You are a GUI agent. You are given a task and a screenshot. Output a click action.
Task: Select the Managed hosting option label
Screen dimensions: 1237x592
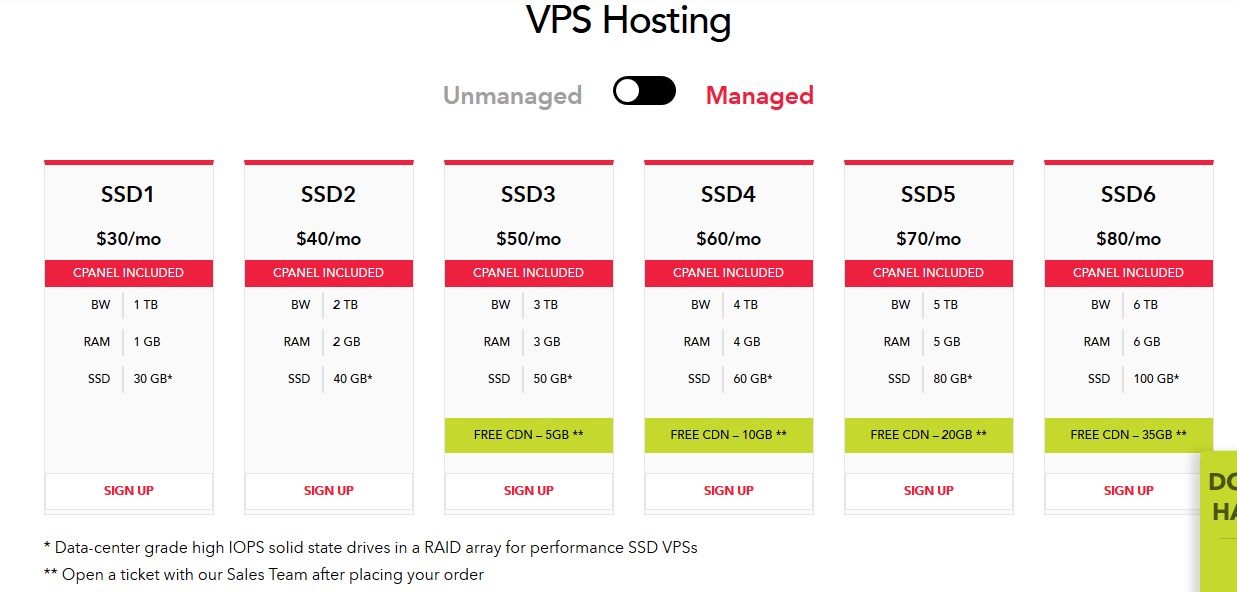[759, 96]
